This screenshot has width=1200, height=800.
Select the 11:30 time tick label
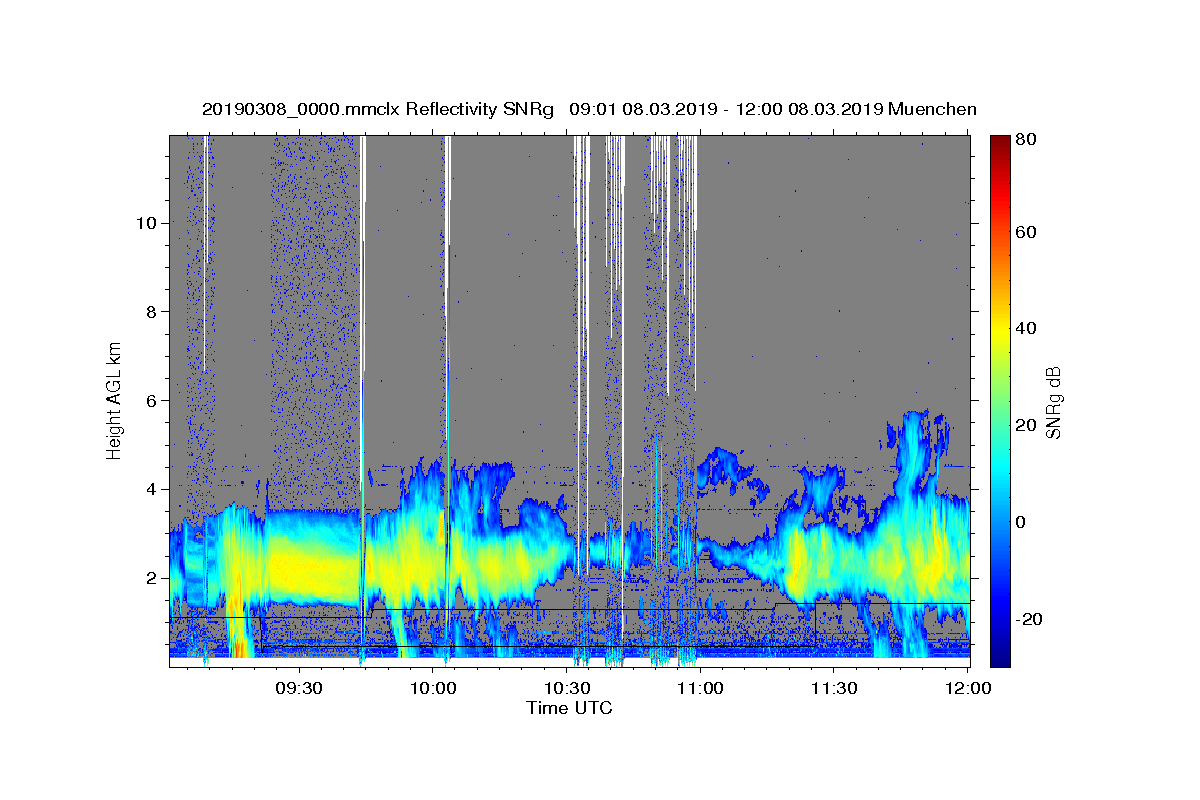[833, 688]
